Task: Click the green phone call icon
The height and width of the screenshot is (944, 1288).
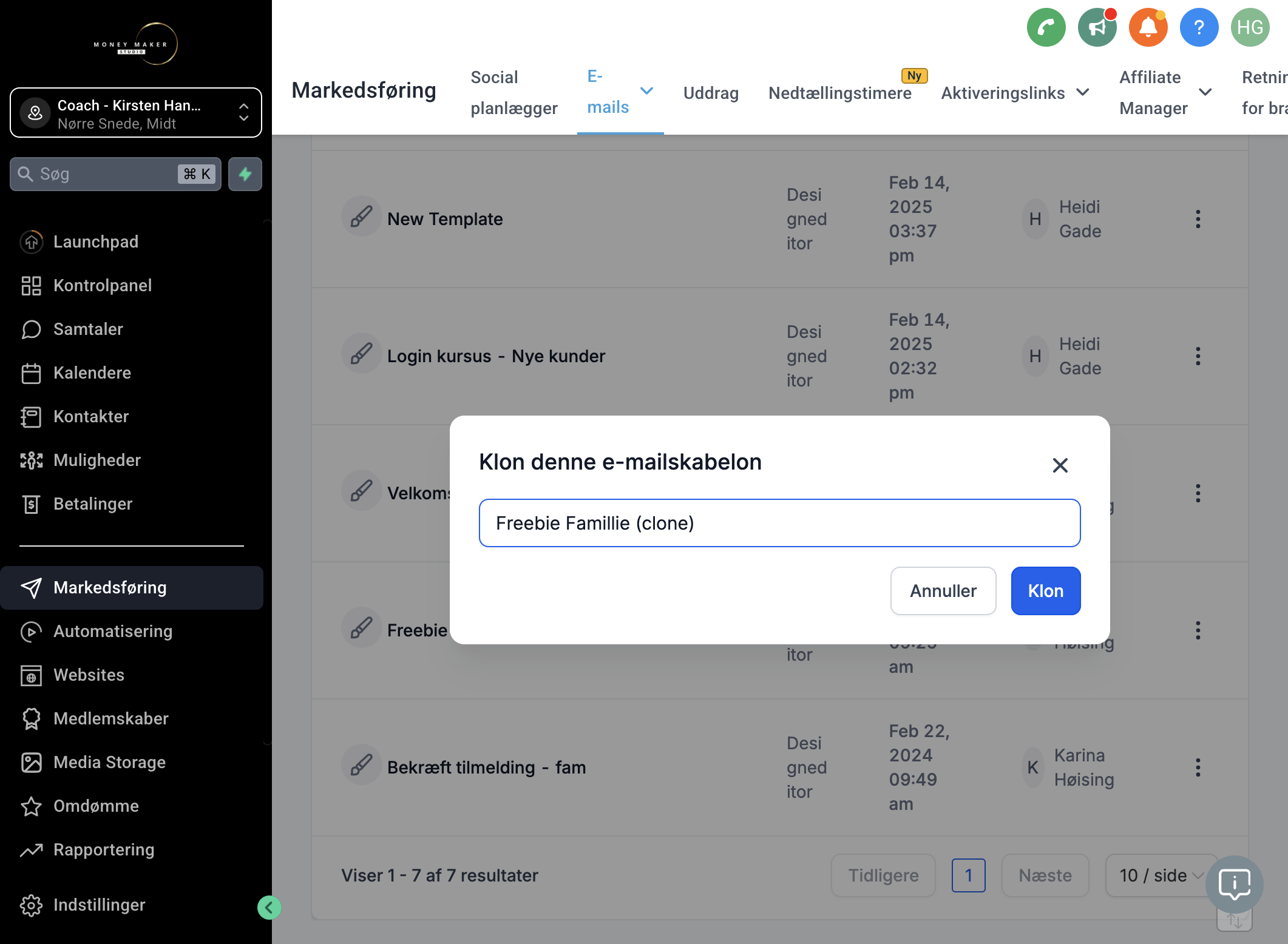Action: click(1046, 27)
